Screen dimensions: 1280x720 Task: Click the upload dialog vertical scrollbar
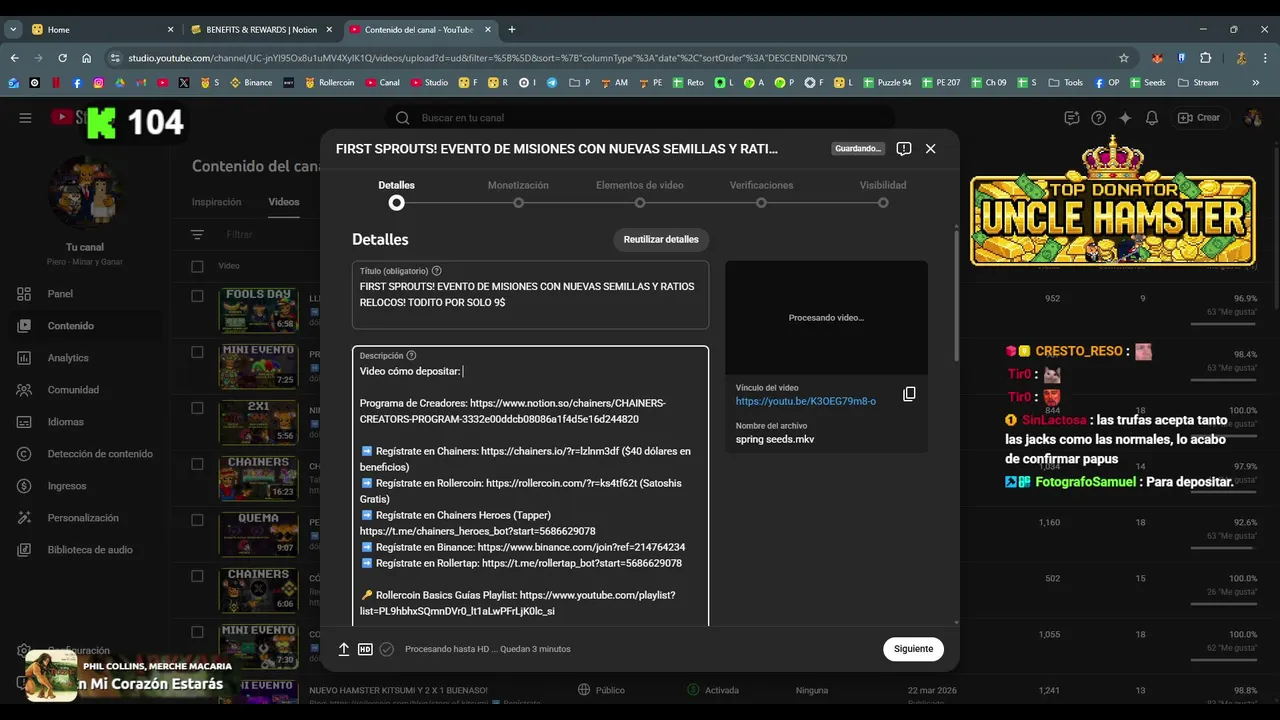tap(956, 295)
